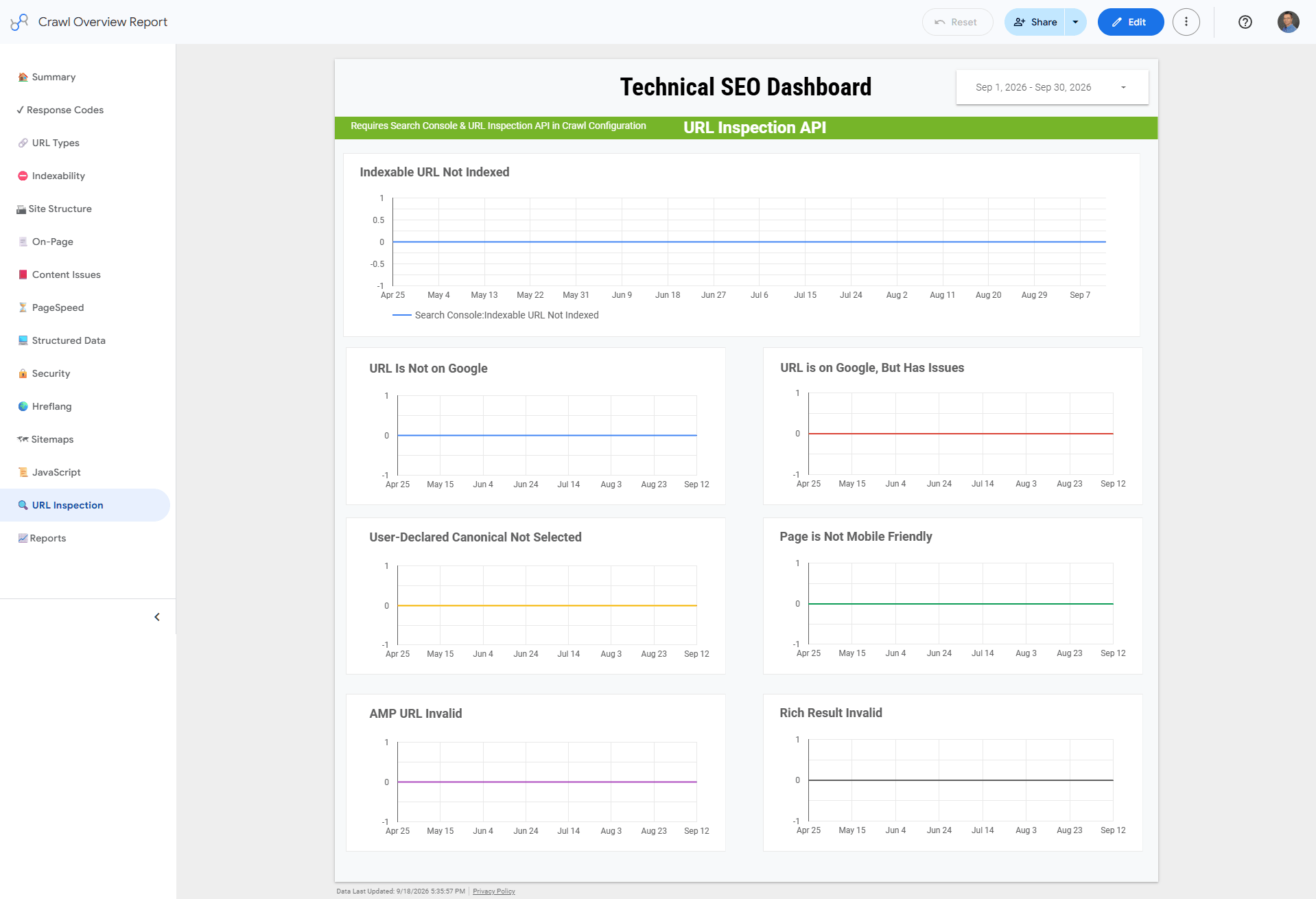Go to the Structured Data page

click(85, 340)
